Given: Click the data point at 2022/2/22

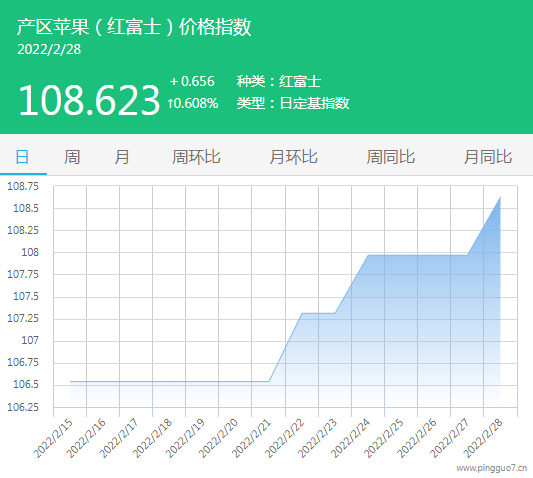Looking at the screenshot, I should [302, 313].
